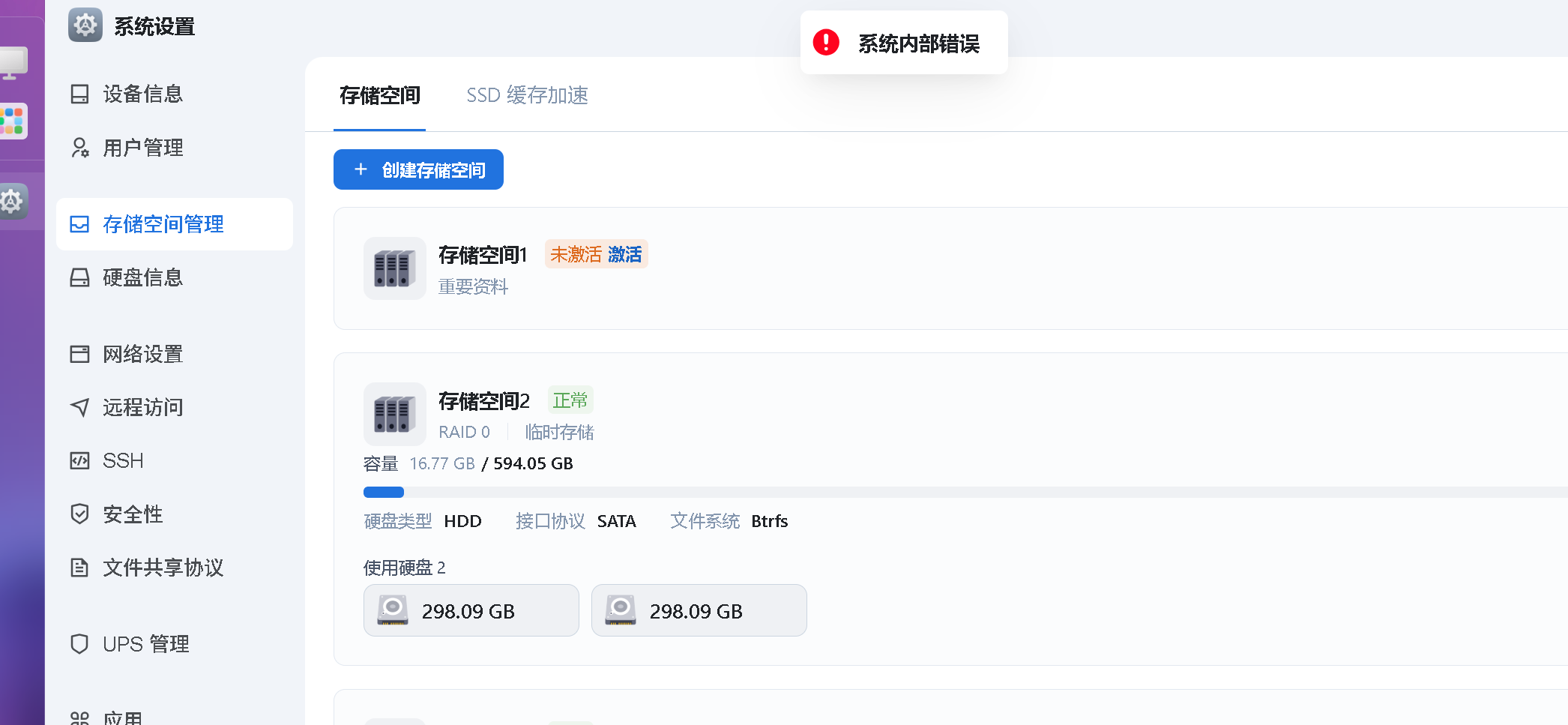Click the second 298.09 GB hard disk icon
1568x725 pixels.
tap(621, 610)
